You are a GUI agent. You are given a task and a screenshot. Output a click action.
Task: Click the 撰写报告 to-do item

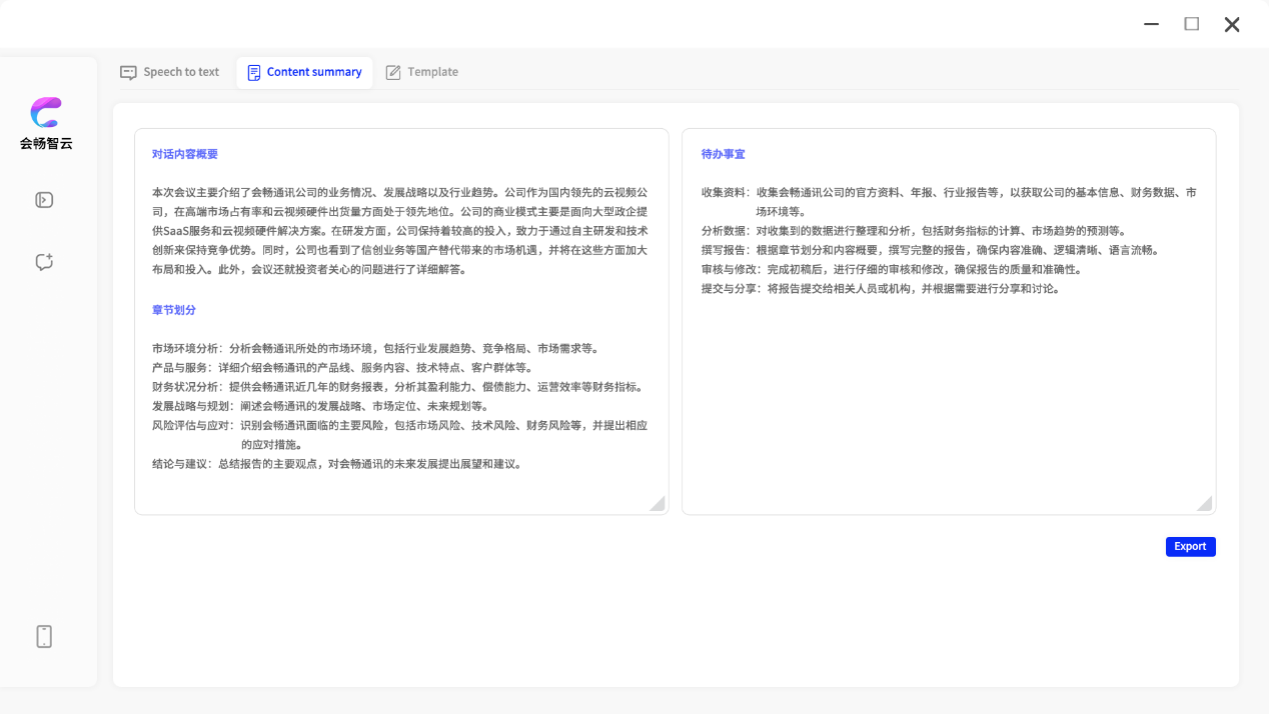(x=930, y=250)
